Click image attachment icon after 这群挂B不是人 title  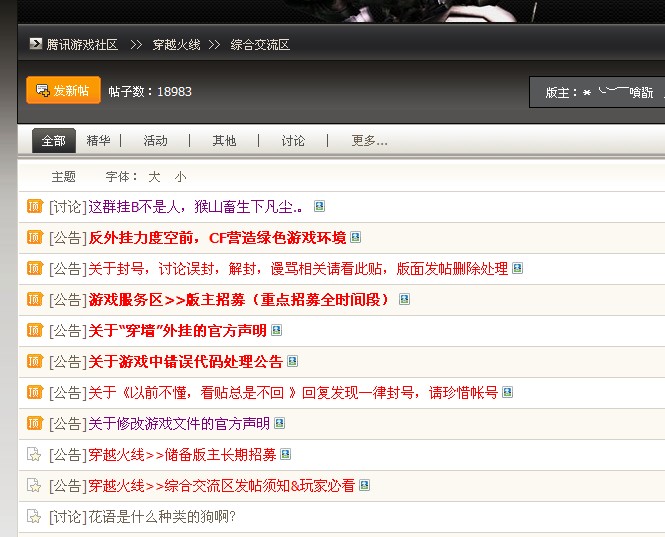[319, 206]
